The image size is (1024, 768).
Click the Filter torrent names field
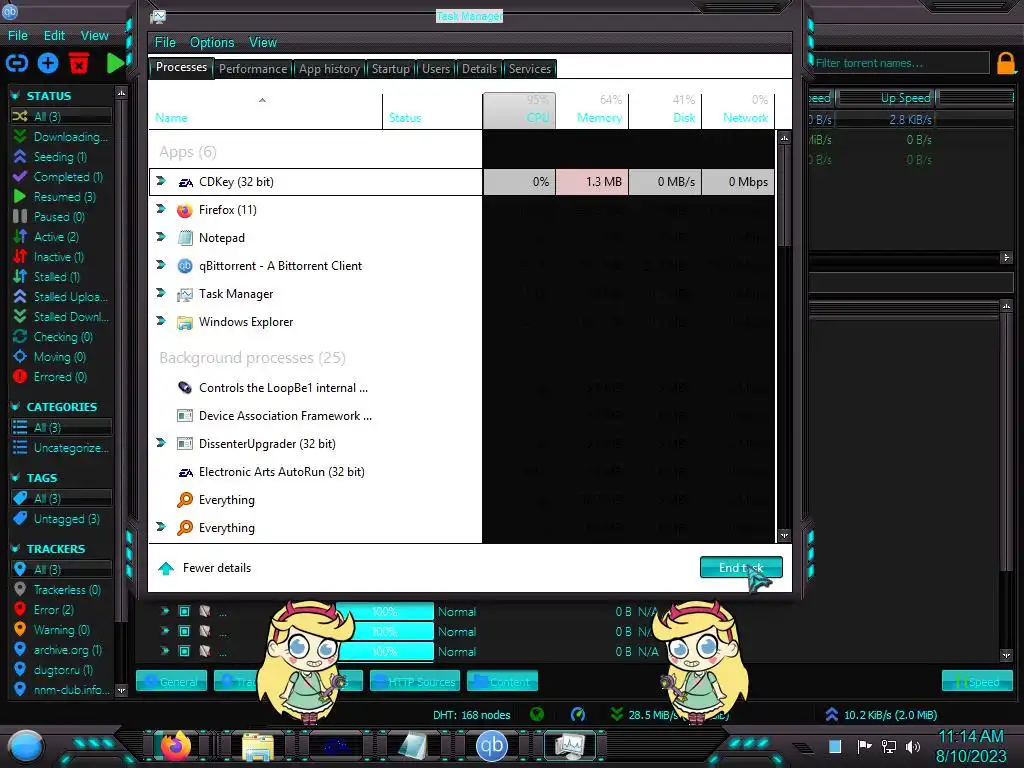(900, 63)
